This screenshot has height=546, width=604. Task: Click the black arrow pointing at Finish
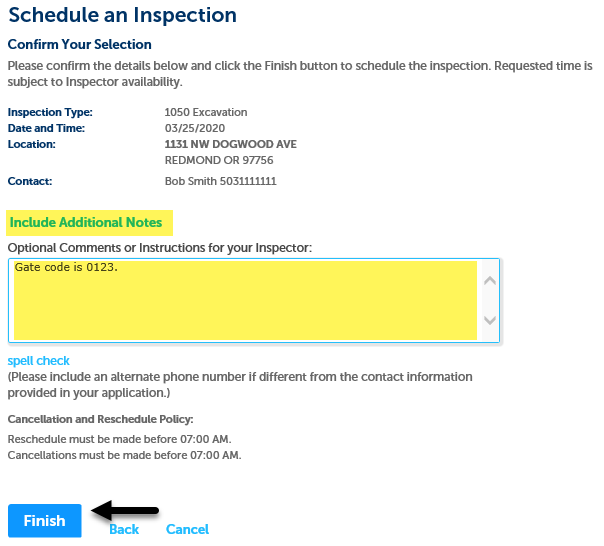[x=125, y=511]
